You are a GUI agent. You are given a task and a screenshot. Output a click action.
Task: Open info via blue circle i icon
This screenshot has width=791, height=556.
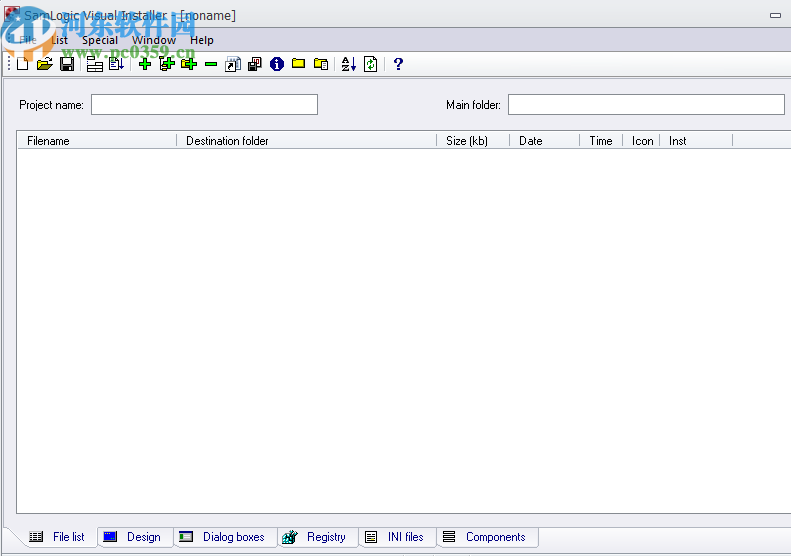pos(277,64)
